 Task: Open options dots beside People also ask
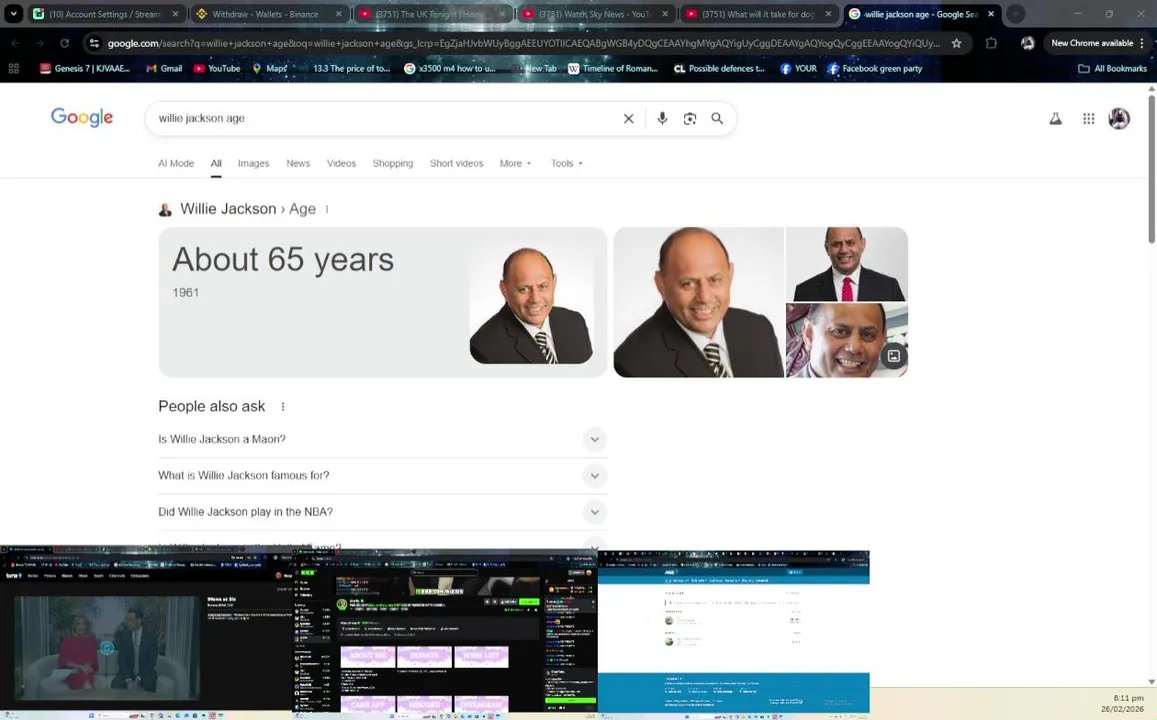pyautogui.click(x=283, y=406)
